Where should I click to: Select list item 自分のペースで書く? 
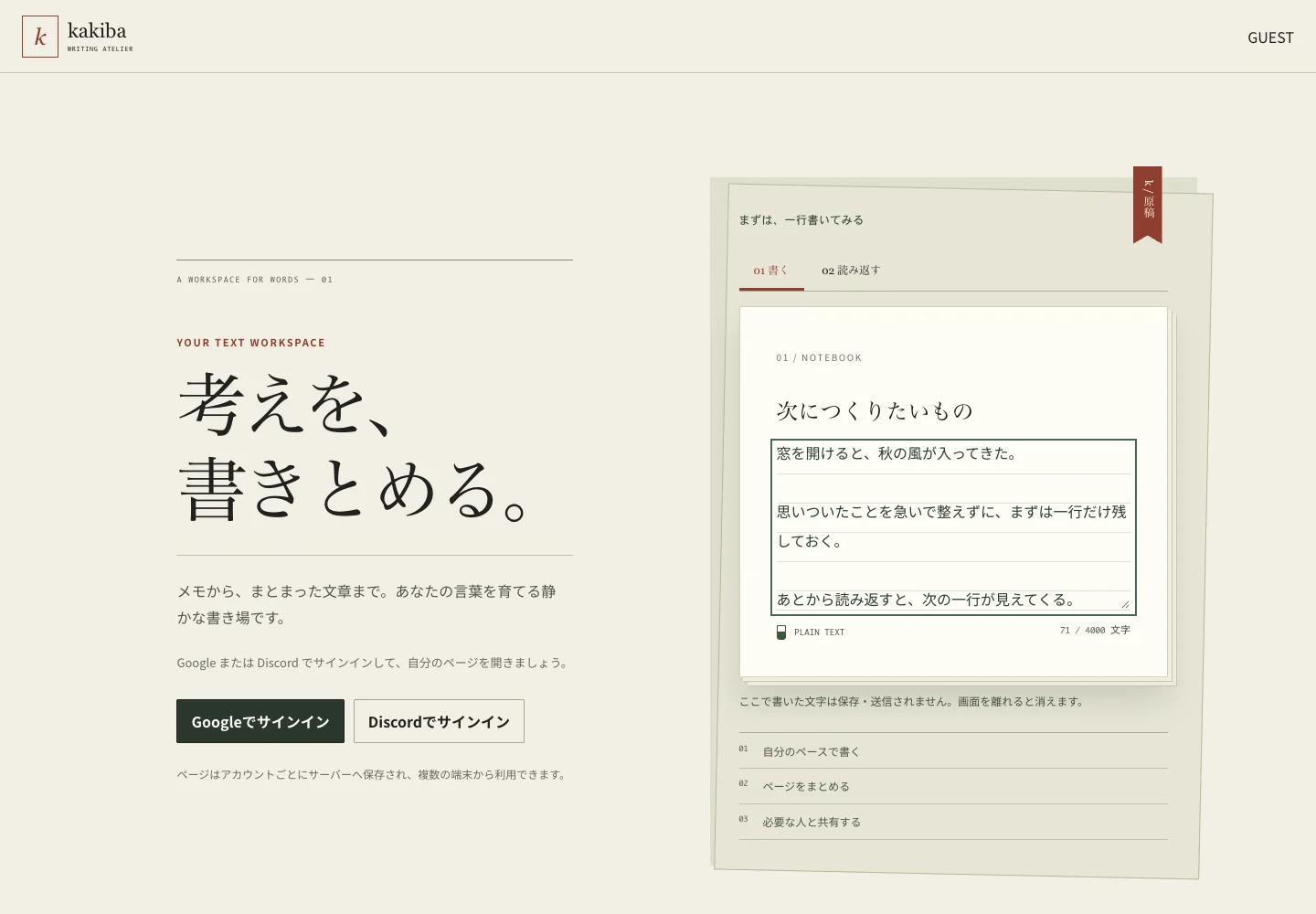pos(953,751)
